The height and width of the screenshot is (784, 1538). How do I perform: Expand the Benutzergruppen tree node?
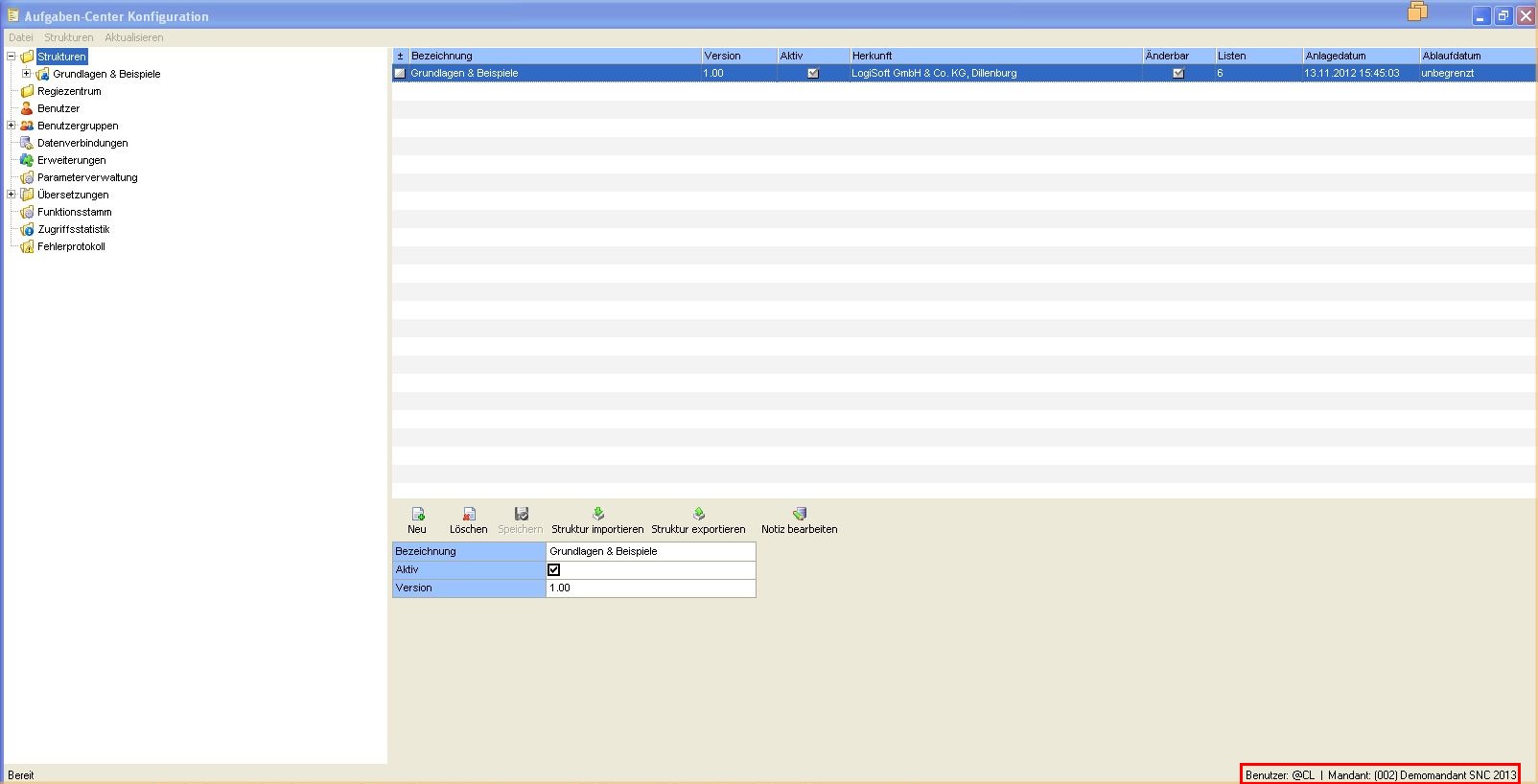(12, 126)
